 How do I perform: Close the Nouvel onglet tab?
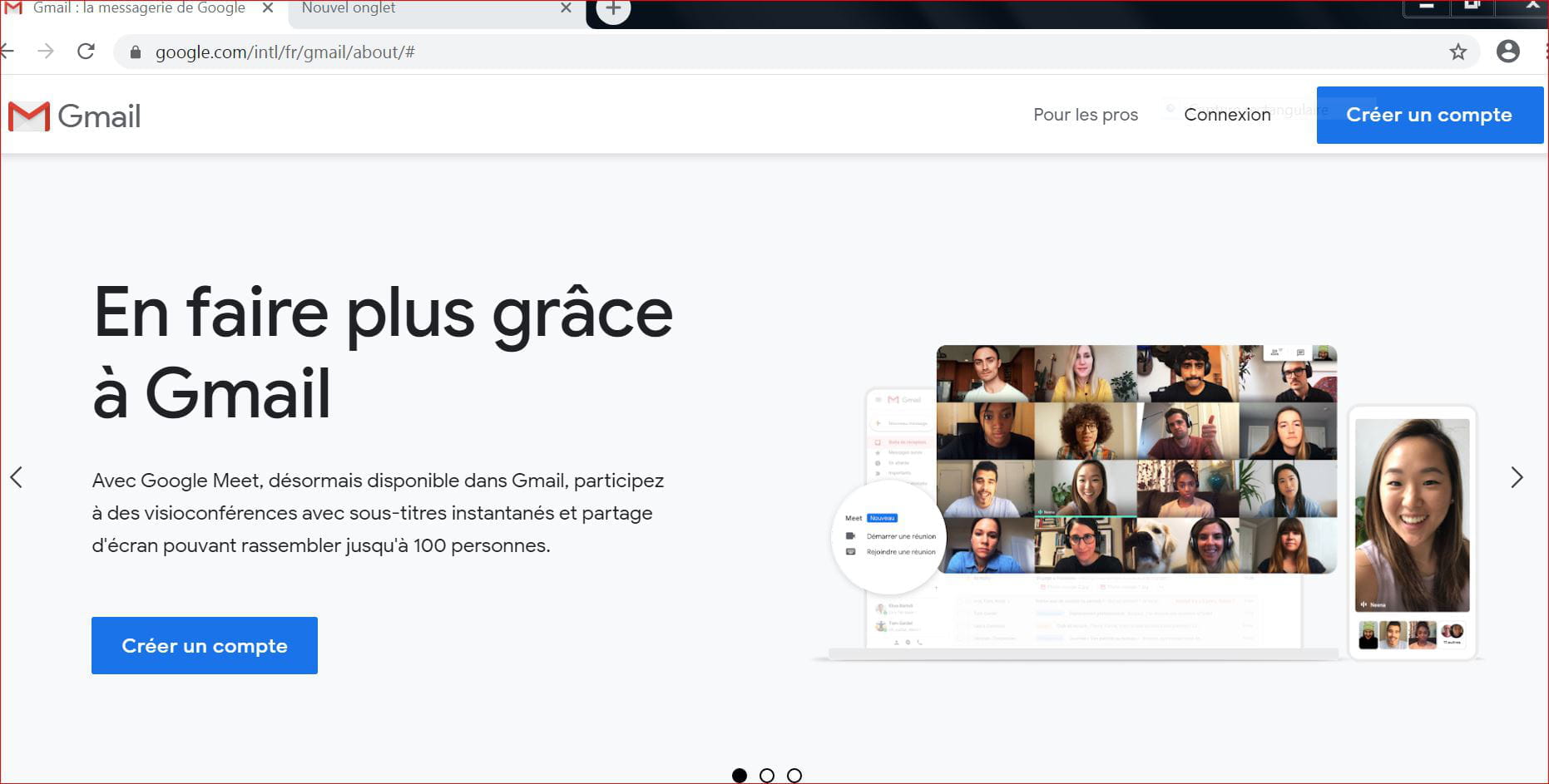coord(566,8)
